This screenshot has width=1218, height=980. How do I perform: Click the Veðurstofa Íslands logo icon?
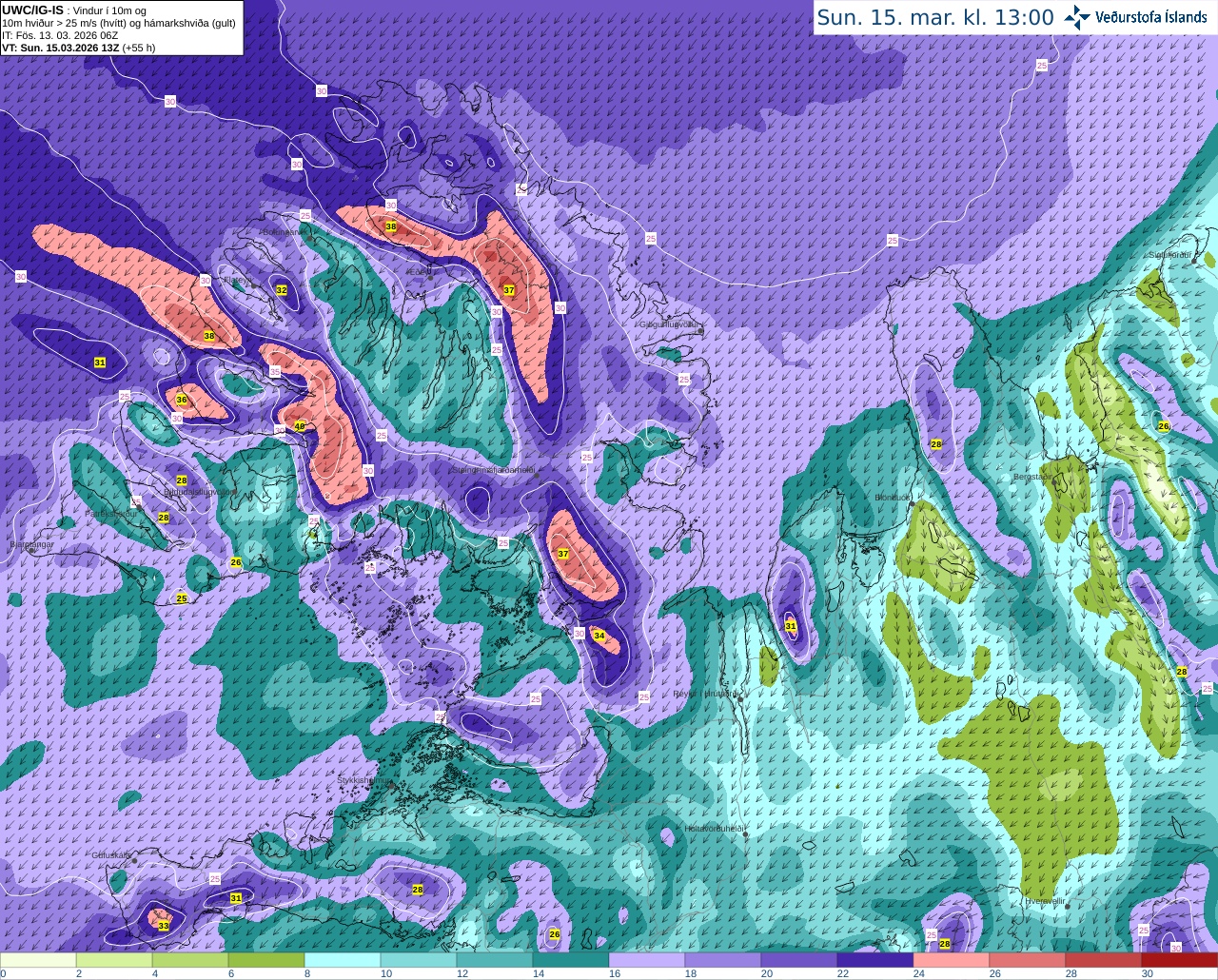tap(1077, 16)
